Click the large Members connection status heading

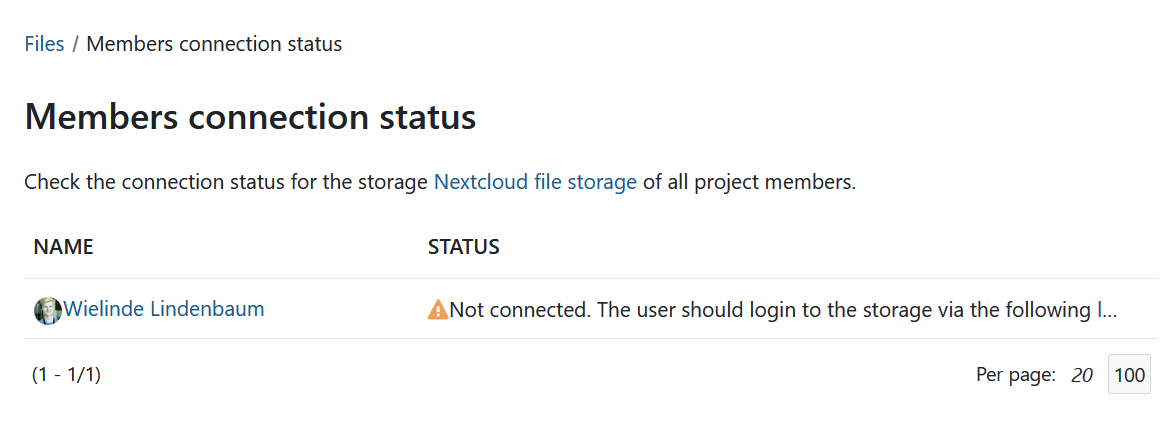(x=250, y=117)
